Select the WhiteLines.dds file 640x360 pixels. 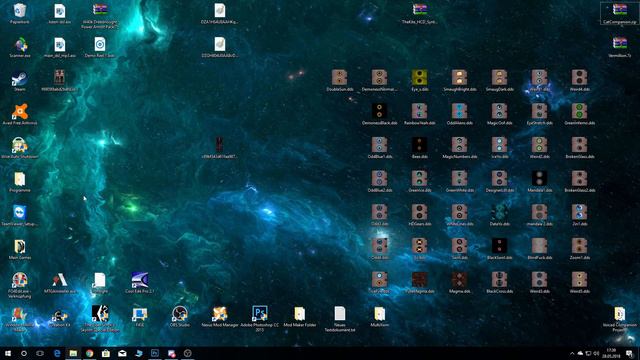coord(460,215)
